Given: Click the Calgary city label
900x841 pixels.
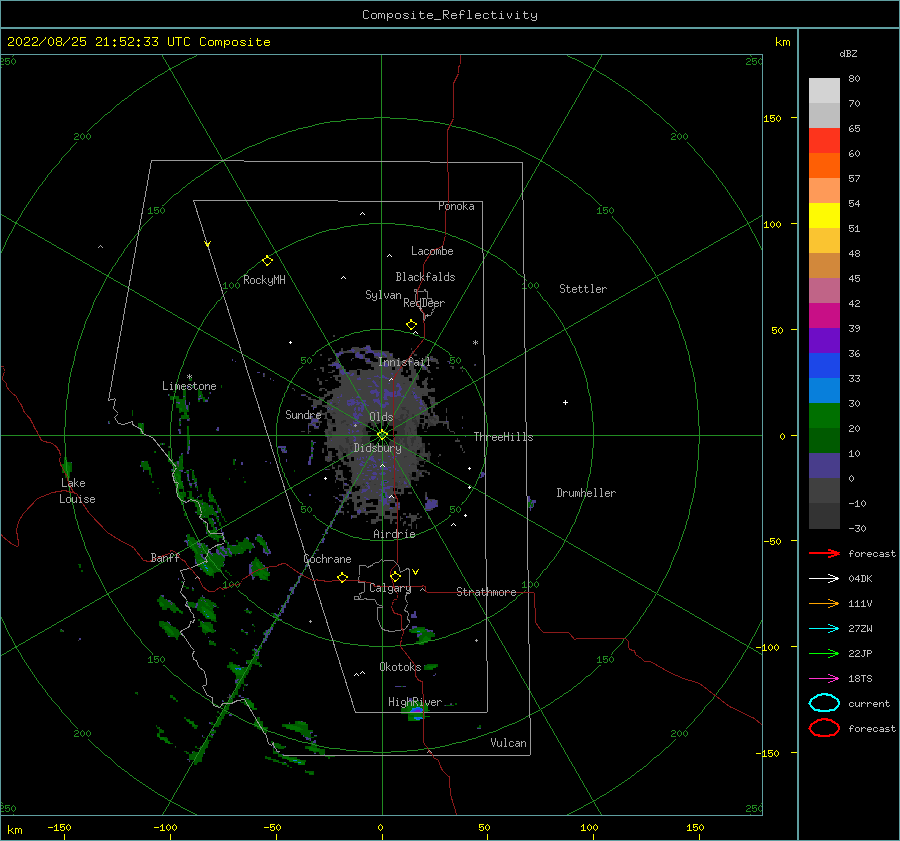Looking at the screenshot, I should coord(390,588).
